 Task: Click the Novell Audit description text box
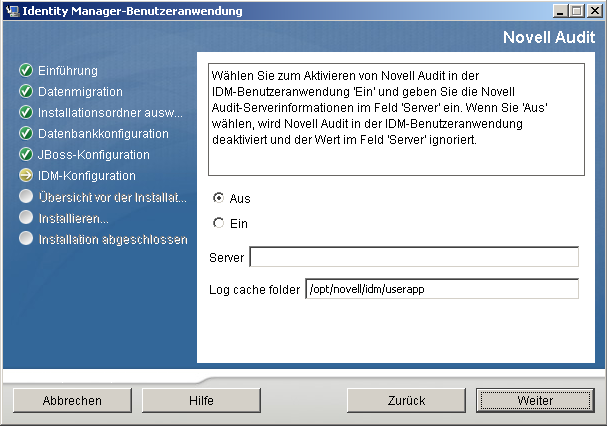tap(396, 119)
